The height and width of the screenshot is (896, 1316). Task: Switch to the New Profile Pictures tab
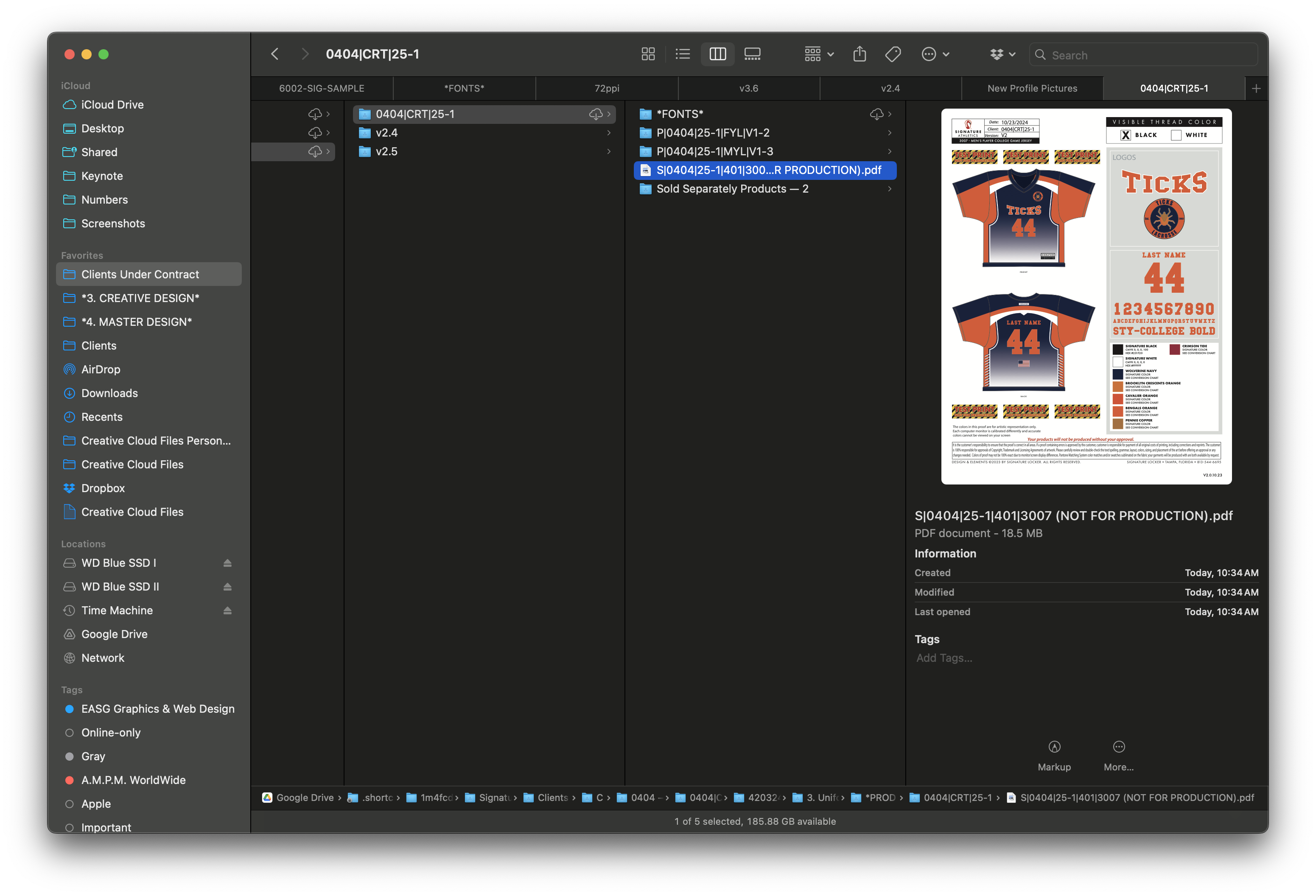pyautogui.click(x=1032, y=88)
